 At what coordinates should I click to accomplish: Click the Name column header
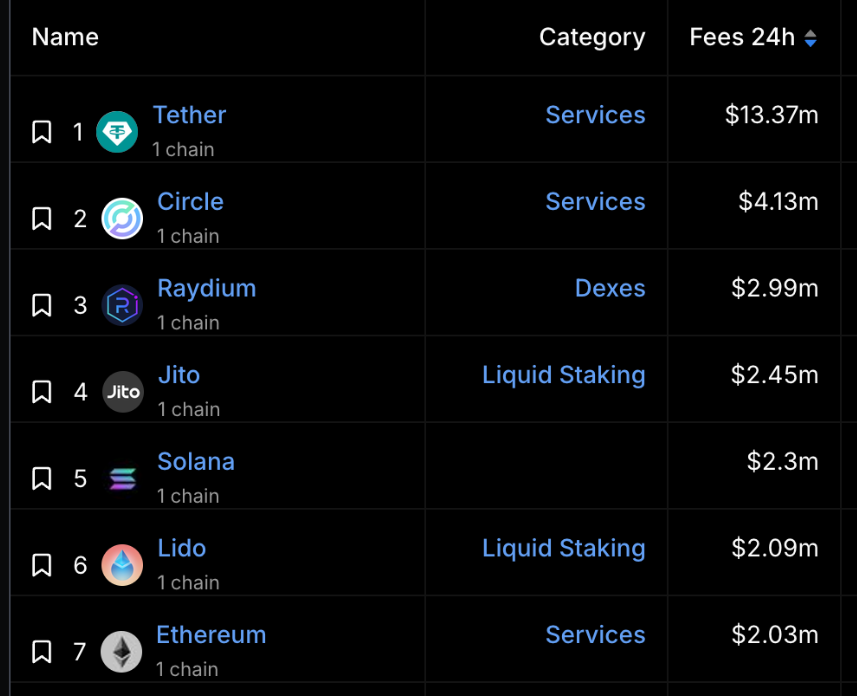65,37
